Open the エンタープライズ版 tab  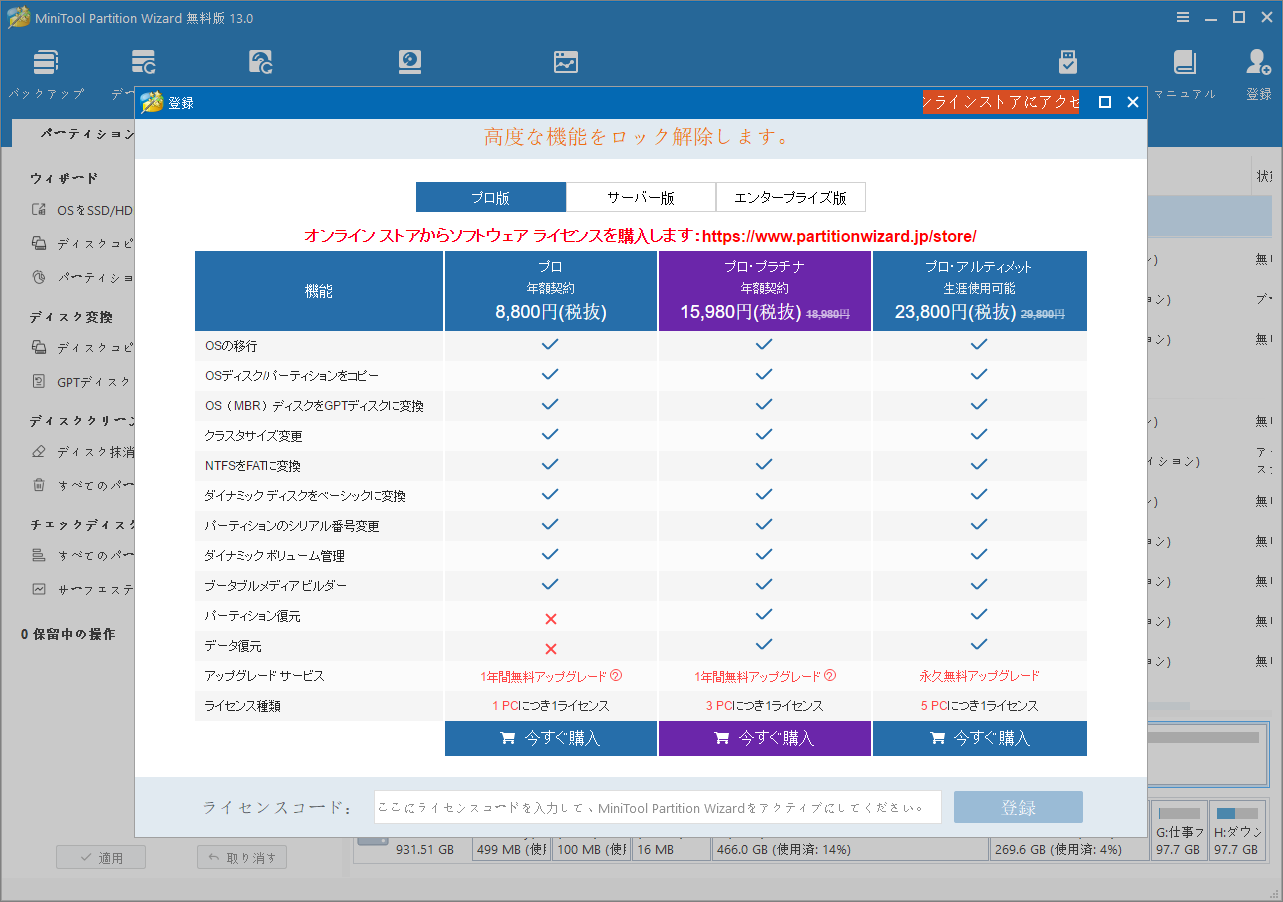[x=790, y=197]
